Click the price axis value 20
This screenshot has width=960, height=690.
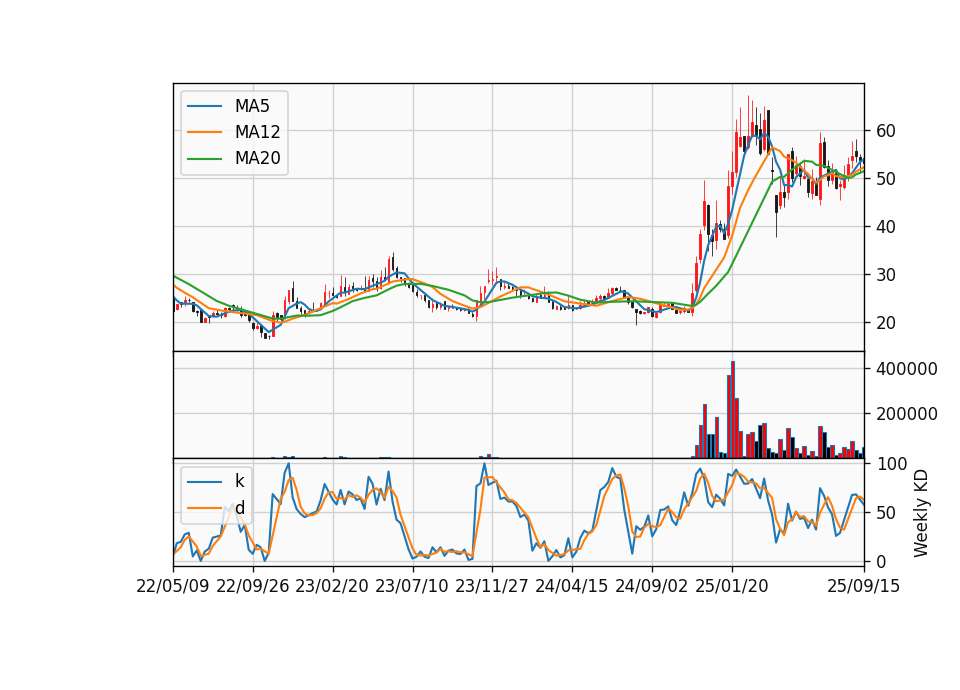(886, 323)
